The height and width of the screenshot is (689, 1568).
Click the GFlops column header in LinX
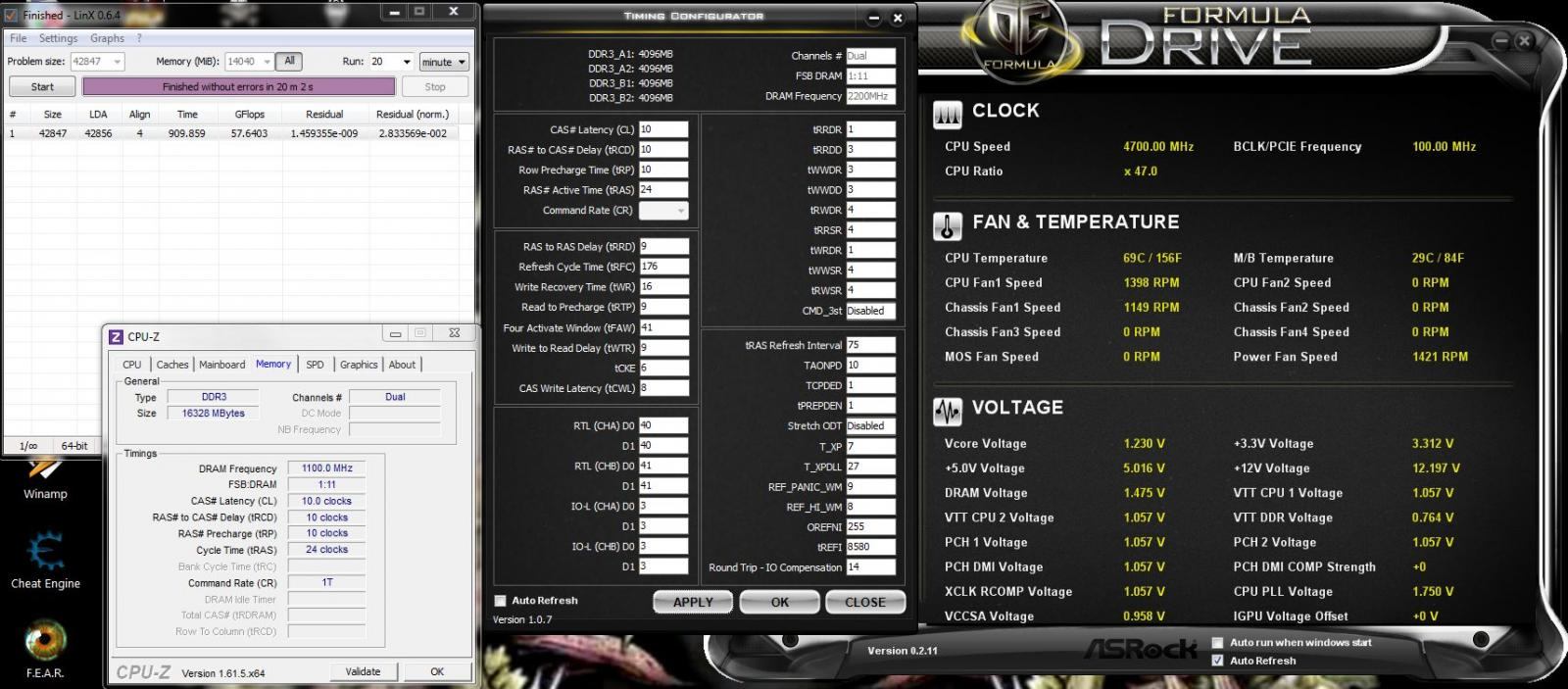coord(249,115)
